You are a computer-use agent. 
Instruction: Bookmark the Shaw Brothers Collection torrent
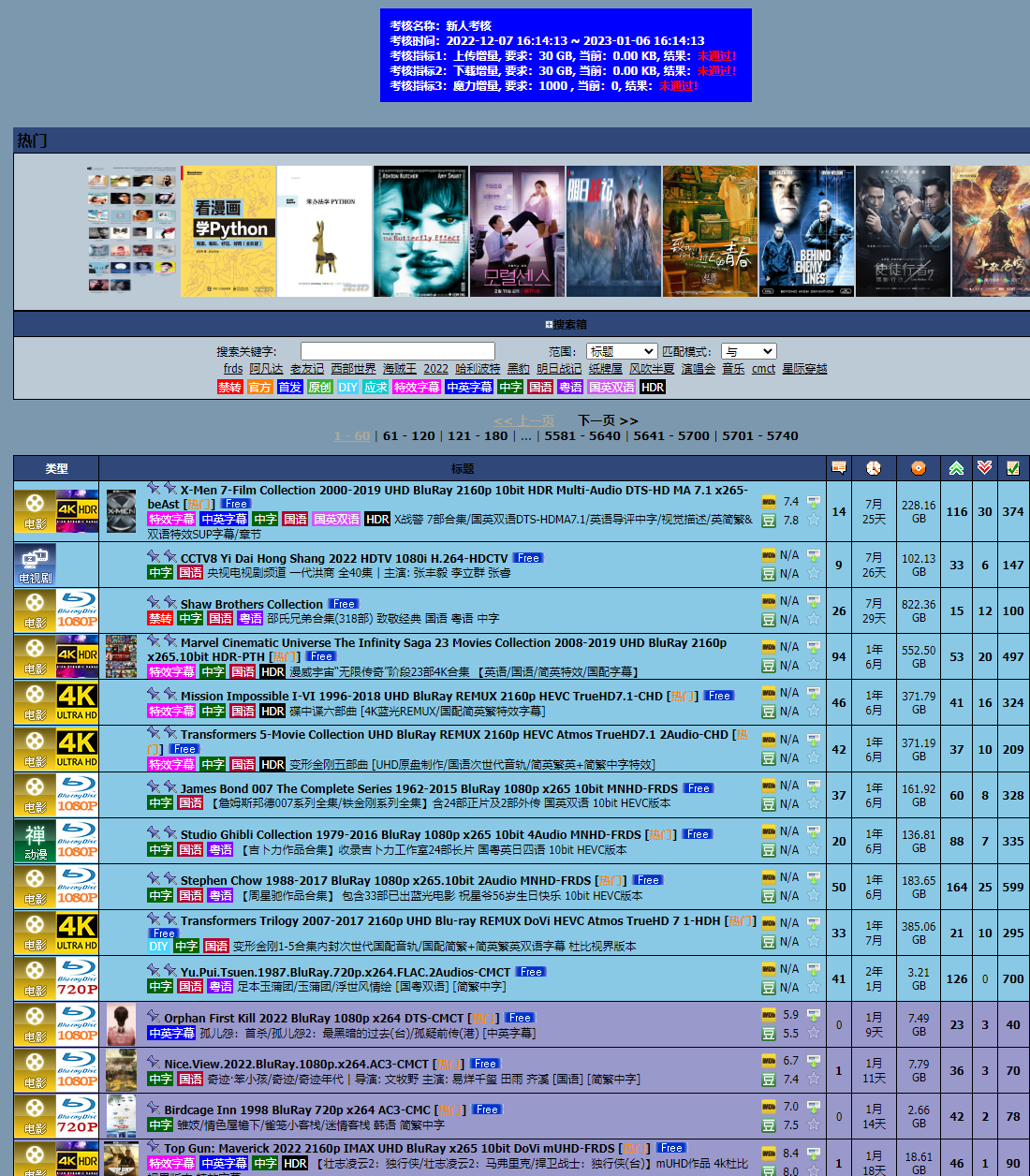click(814, 619)
